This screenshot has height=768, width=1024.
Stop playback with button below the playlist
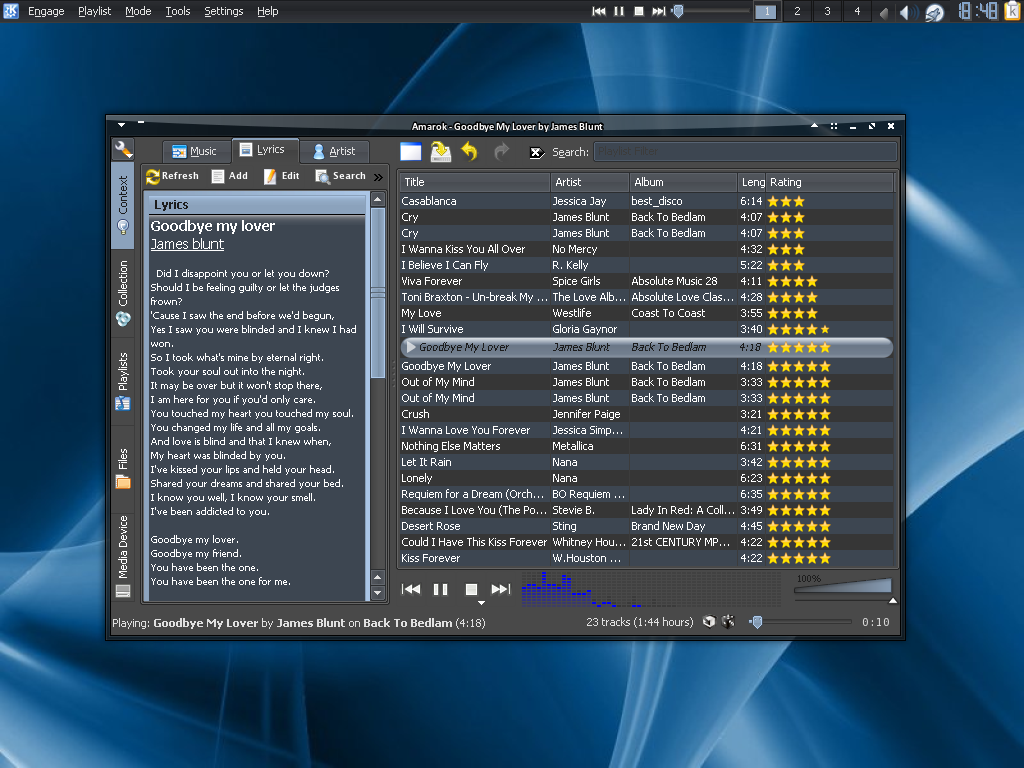point(471,589)
